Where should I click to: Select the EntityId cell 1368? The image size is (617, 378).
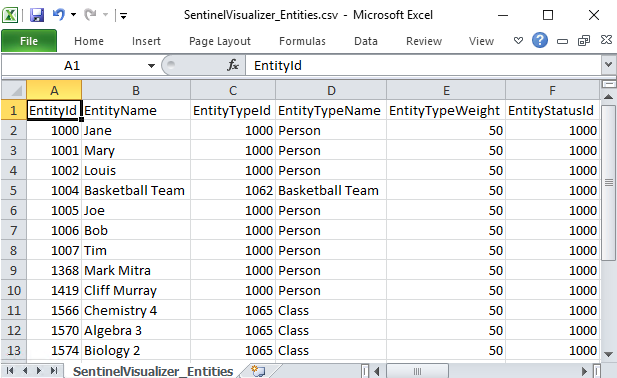point(54,271)
